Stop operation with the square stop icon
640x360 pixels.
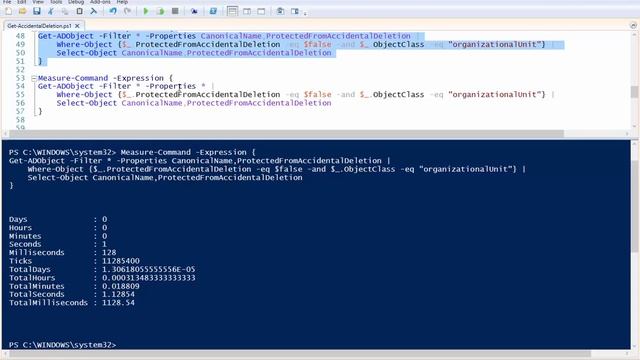pyautogui.click(x=175, y=11)
